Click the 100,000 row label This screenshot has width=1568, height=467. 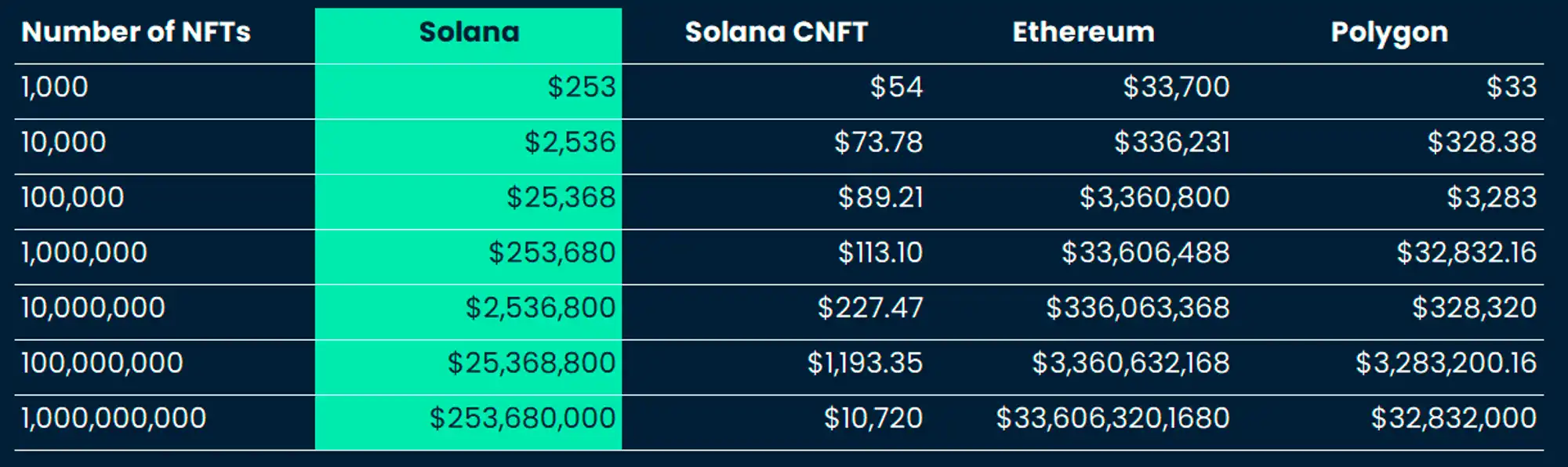click(x=72, y=197)
